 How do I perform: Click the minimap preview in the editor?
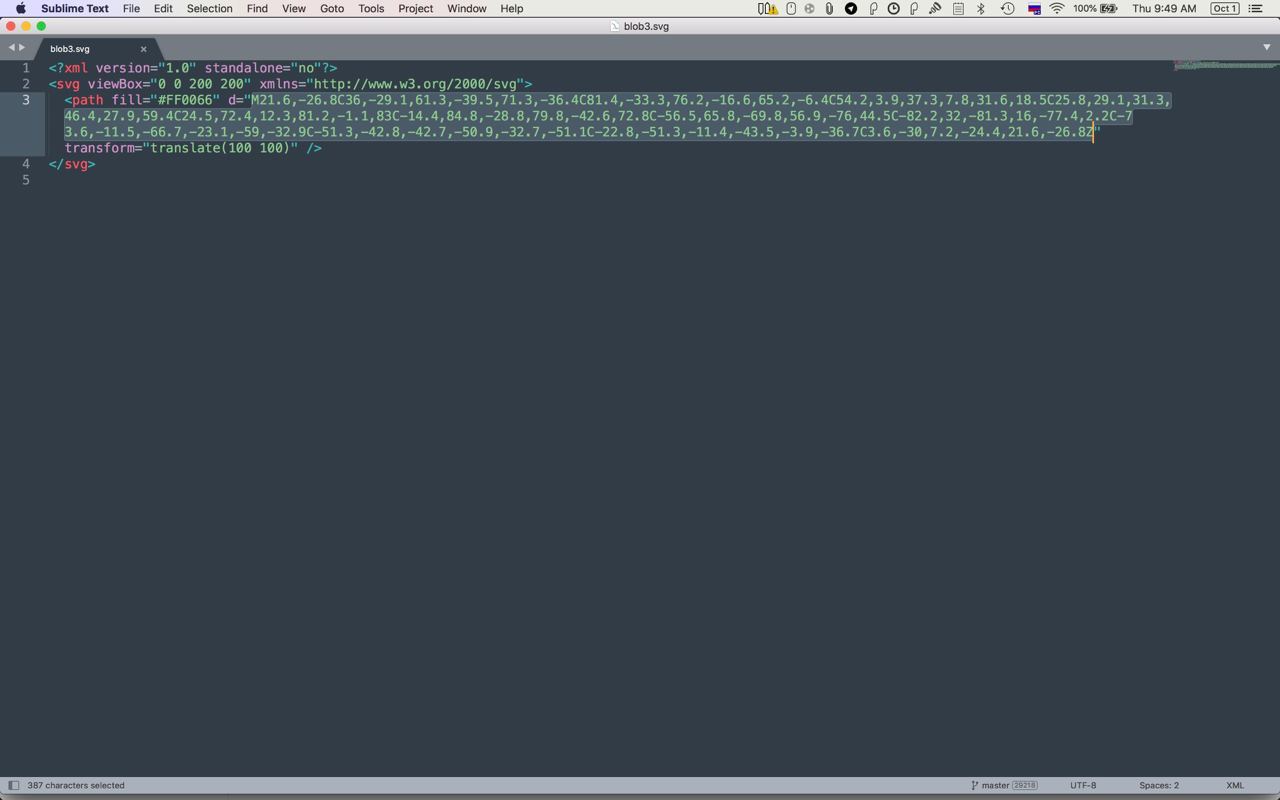(x=1224, y=66)
